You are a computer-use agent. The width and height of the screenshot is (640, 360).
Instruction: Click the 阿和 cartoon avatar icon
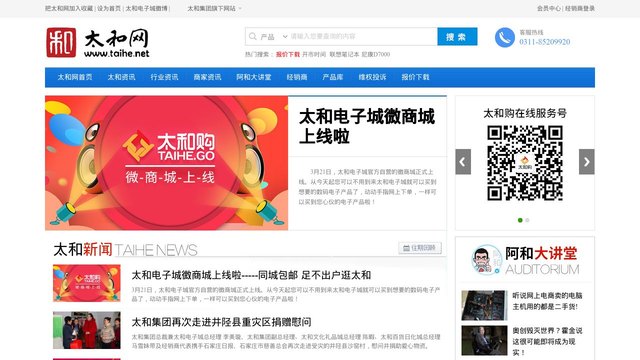pos(486,260)
